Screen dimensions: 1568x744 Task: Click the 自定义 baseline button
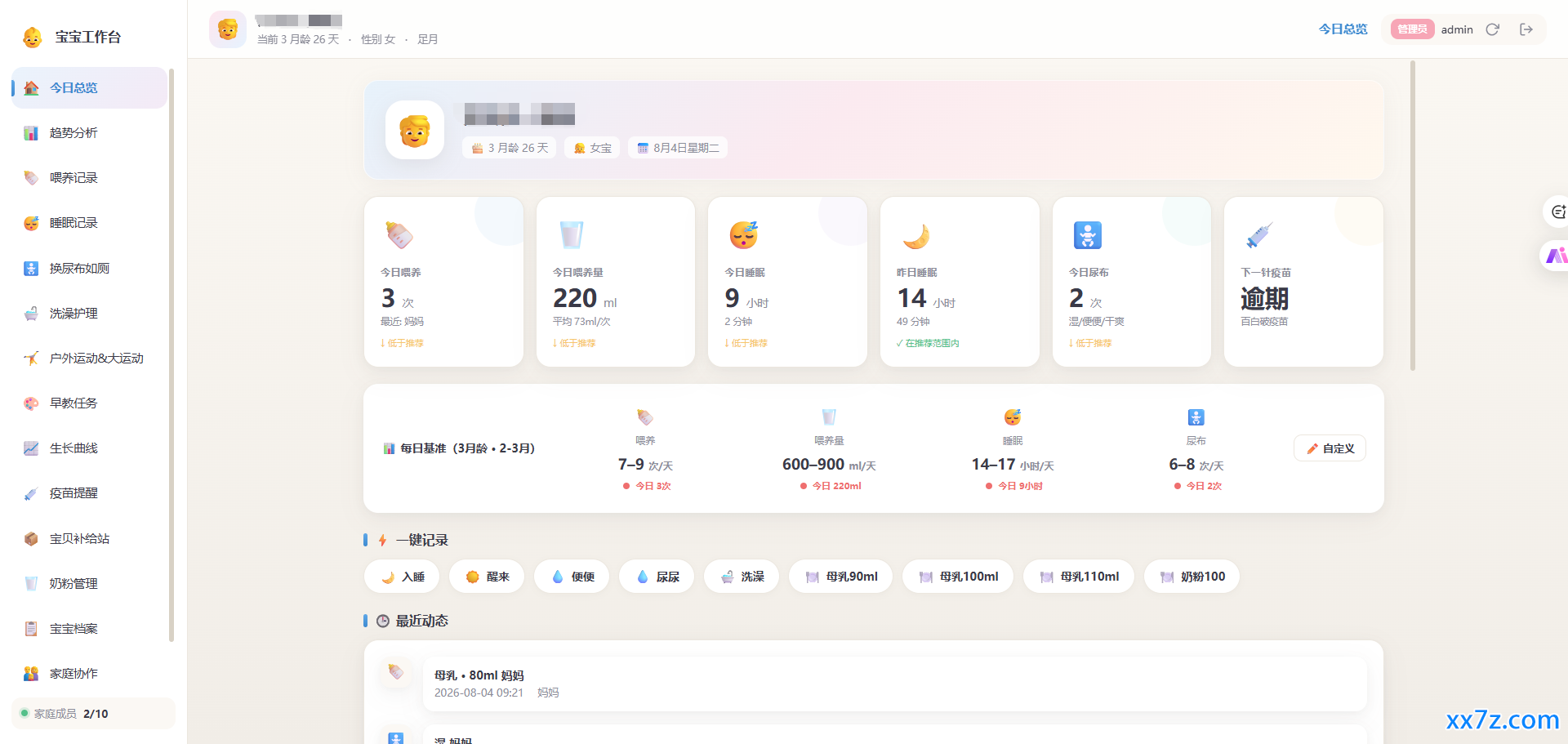click(1330, 448)
